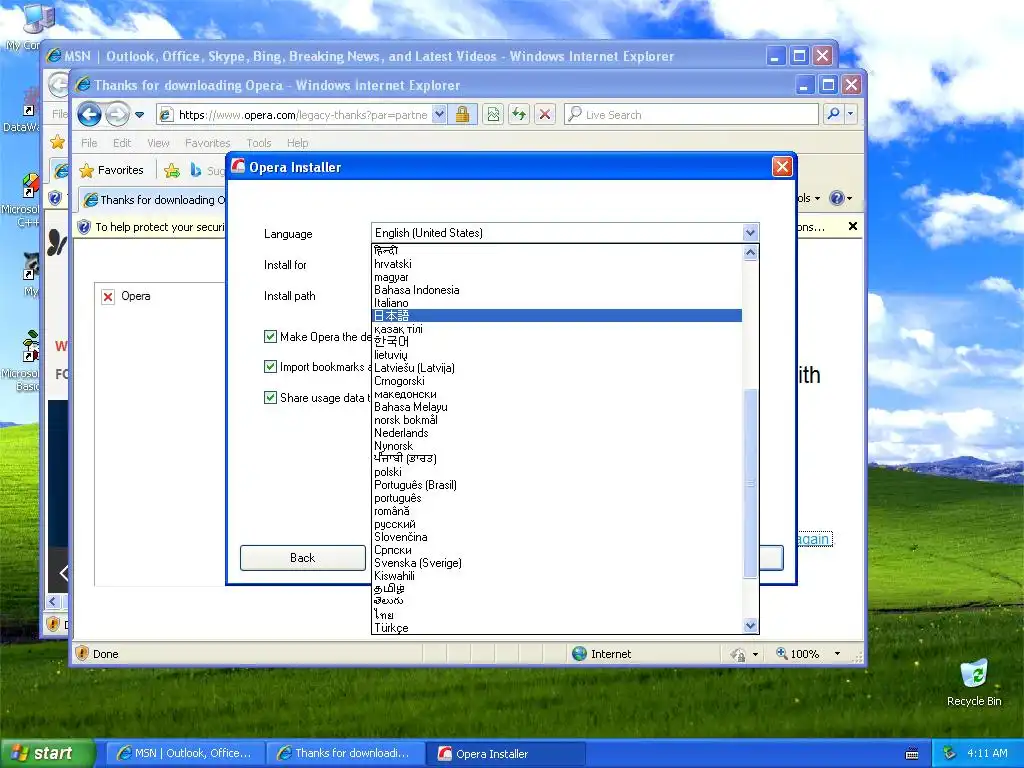Select 日本語 in language list
This screenshot has width=1024, height=768.
click(x=557, y=315)
